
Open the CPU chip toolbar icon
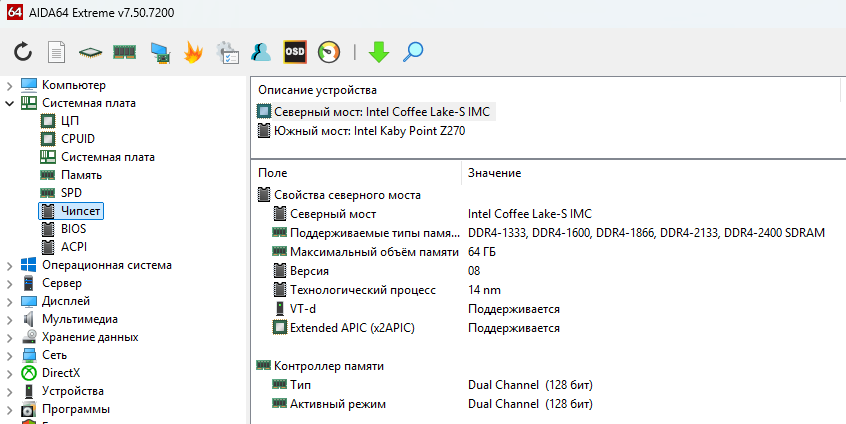(90, 52)
